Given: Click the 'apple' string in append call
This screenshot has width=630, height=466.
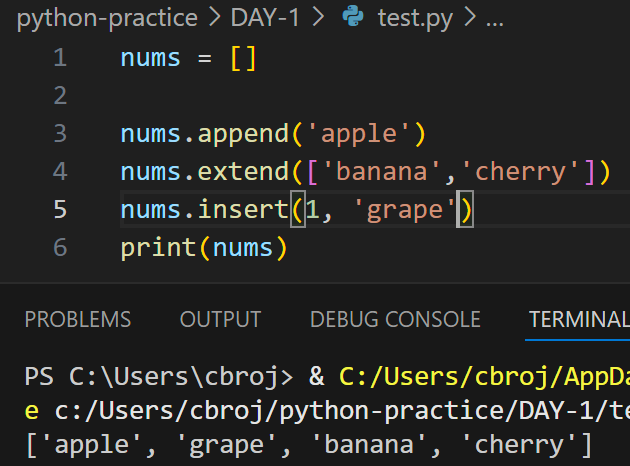Looking at the screenshot, I should 359,134.
